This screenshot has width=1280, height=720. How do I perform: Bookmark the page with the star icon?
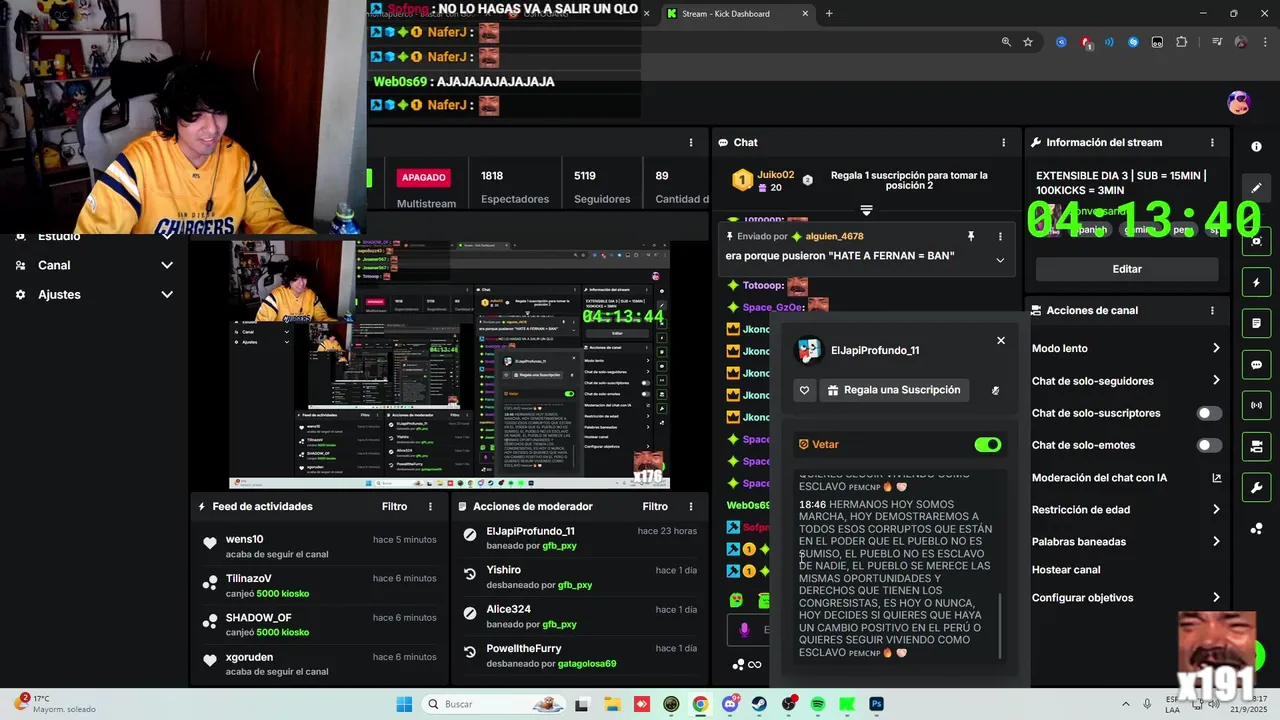coord(1028,42)
